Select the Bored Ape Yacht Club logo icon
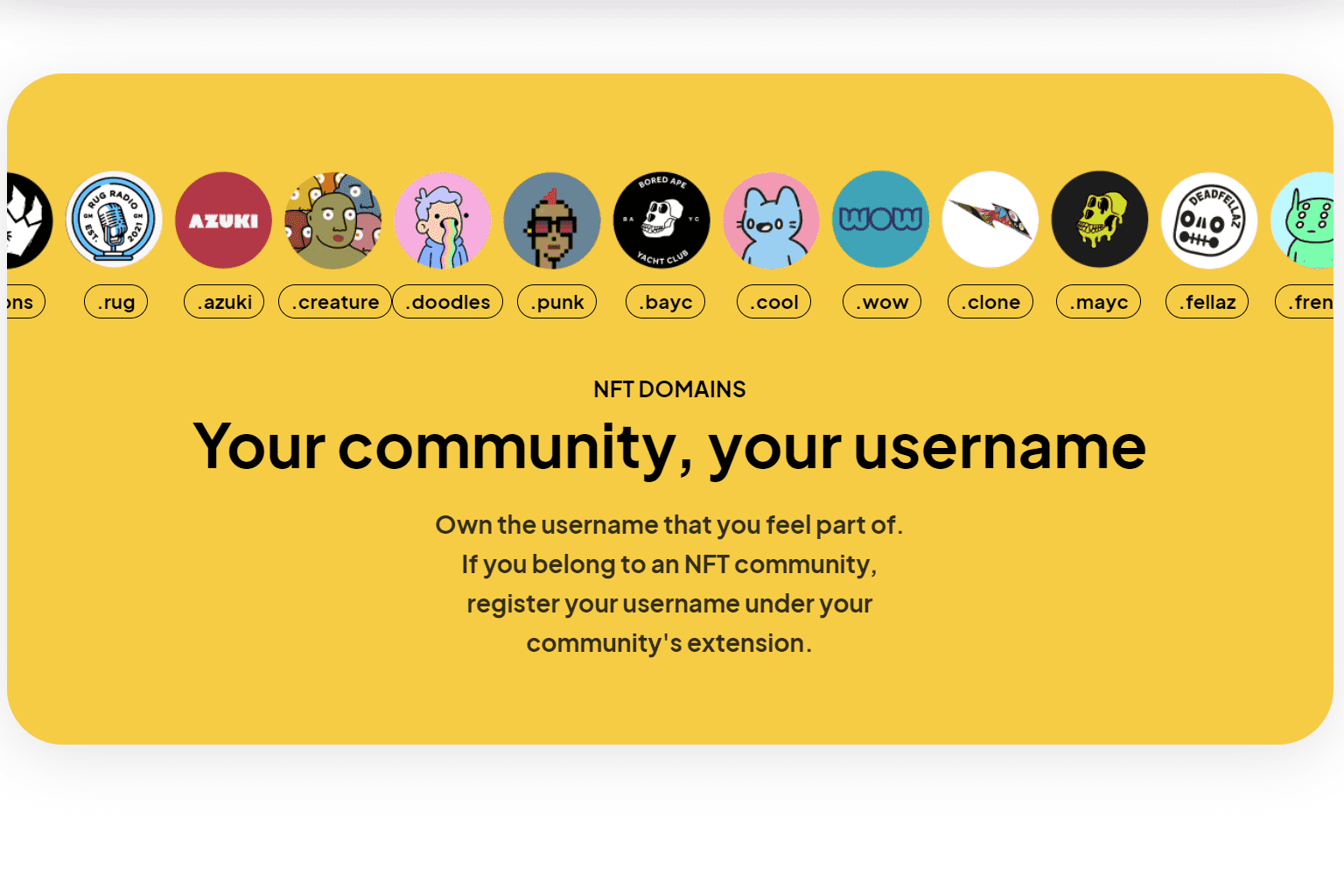The width and height of the screenshot is (1344, 896). [x=661, y=220]
